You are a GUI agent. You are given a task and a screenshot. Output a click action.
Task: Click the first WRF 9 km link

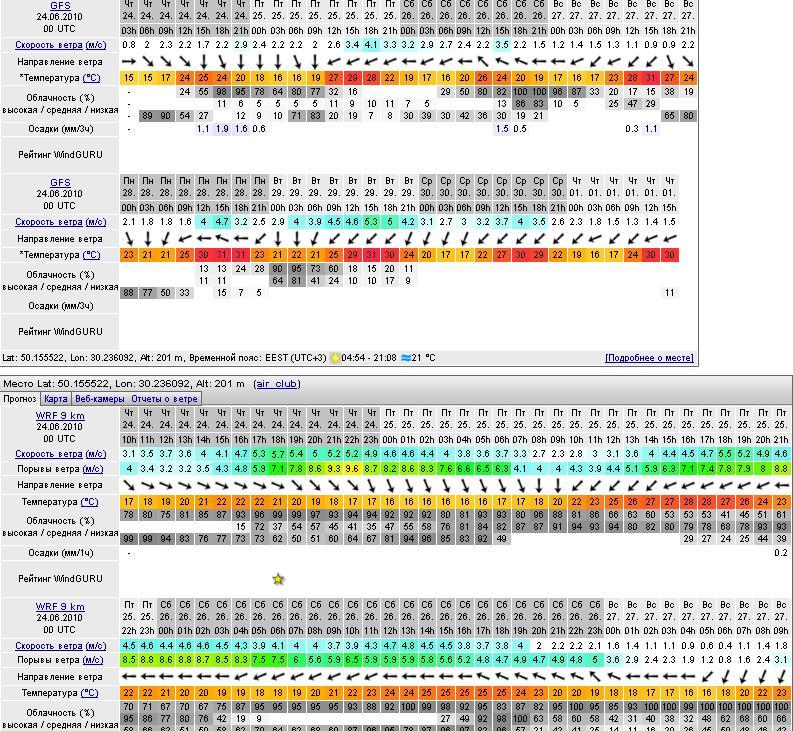[x=60, y=415]
